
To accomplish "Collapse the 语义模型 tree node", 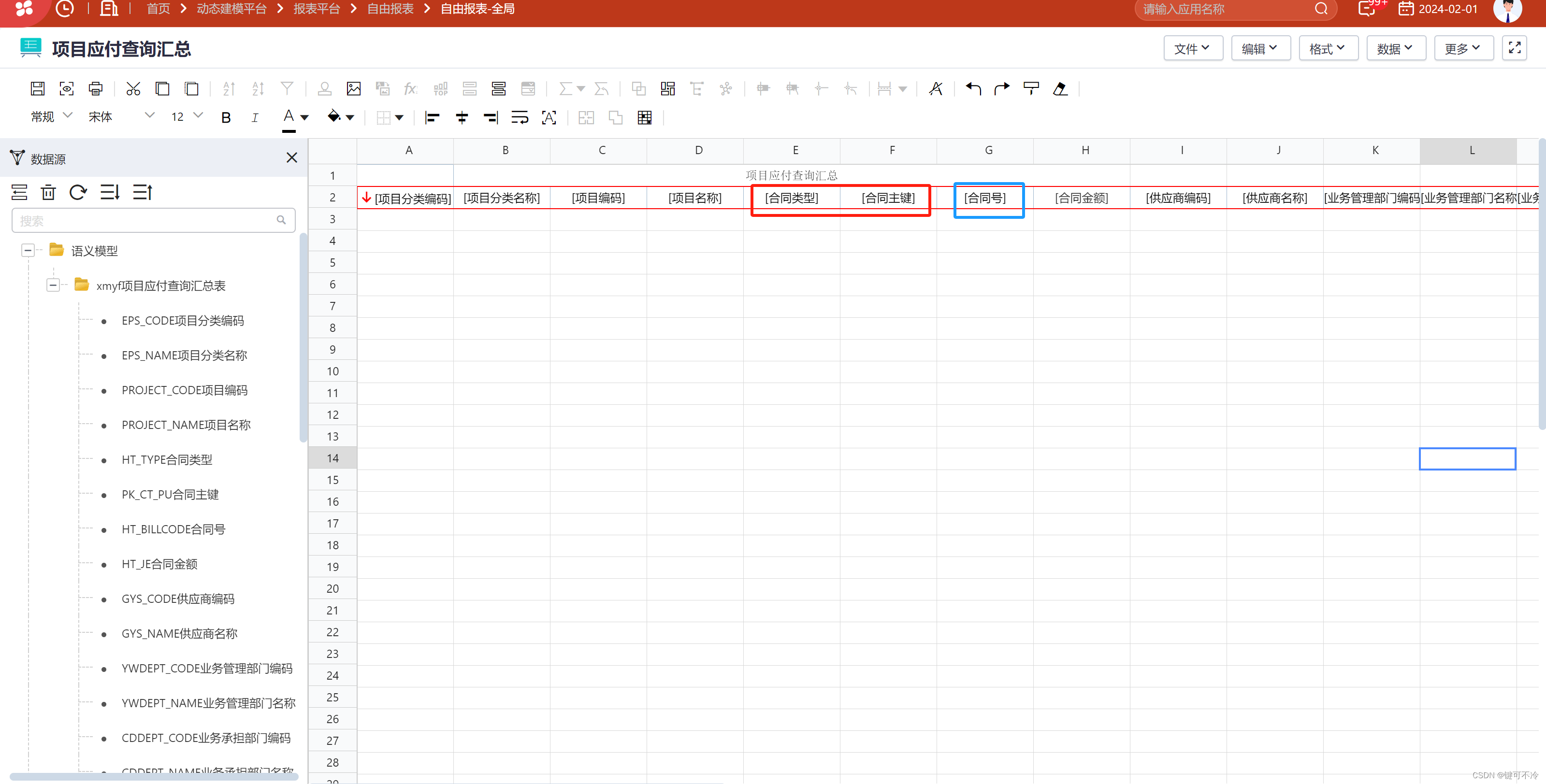I will [x=28, y=250].
